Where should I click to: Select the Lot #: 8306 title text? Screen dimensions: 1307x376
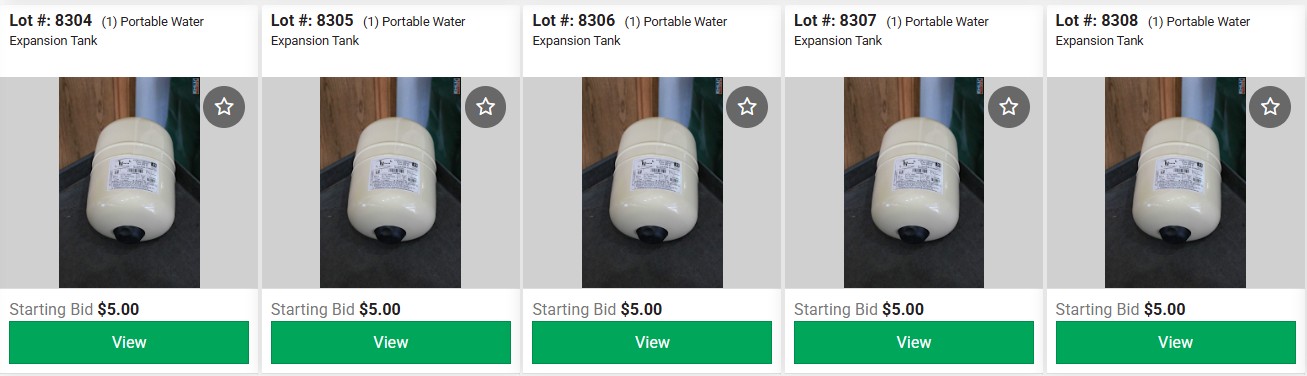pos(574,20)
